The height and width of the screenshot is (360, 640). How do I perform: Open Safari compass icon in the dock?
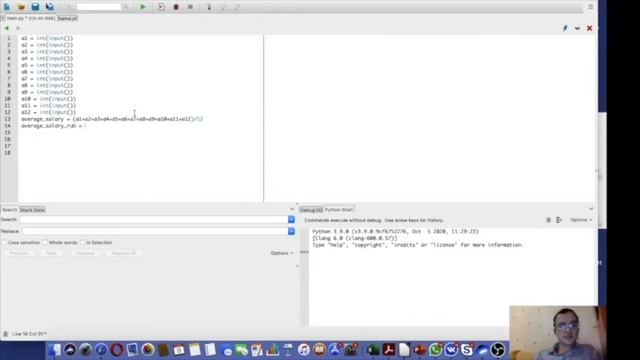click(101, 350)
